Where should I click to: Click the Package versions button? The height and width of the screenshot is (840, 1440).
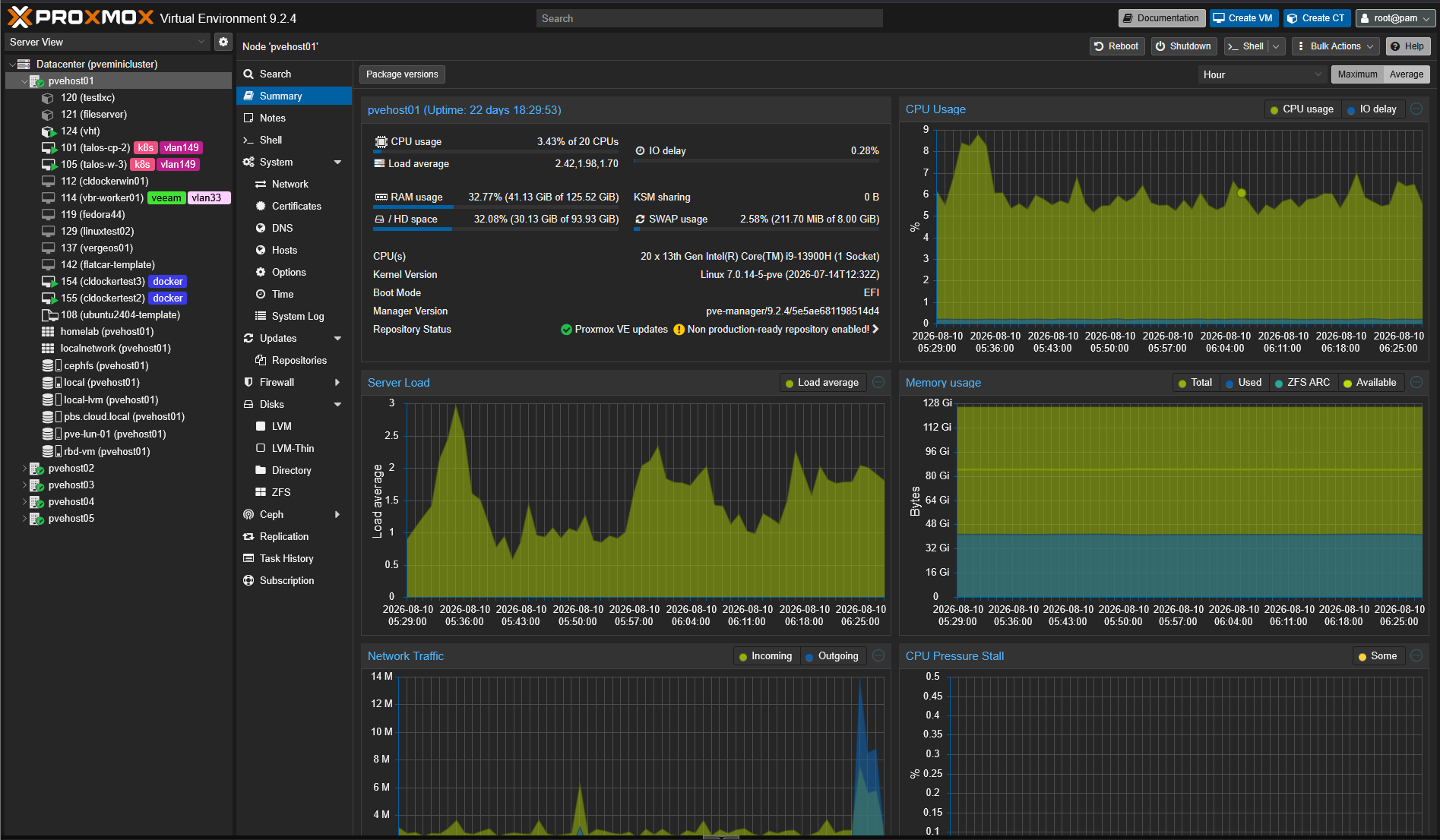402,74
